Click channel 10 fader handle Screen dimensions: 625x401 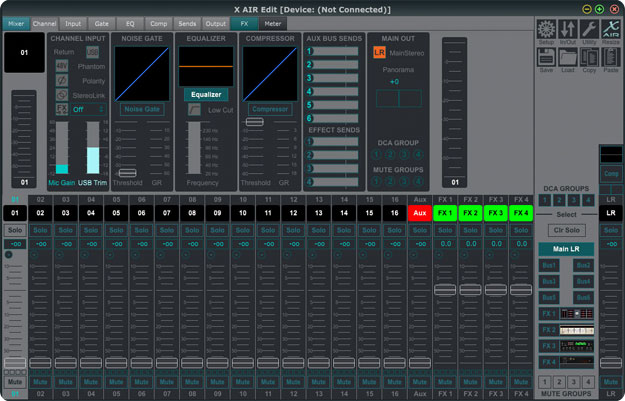point(243,363)
